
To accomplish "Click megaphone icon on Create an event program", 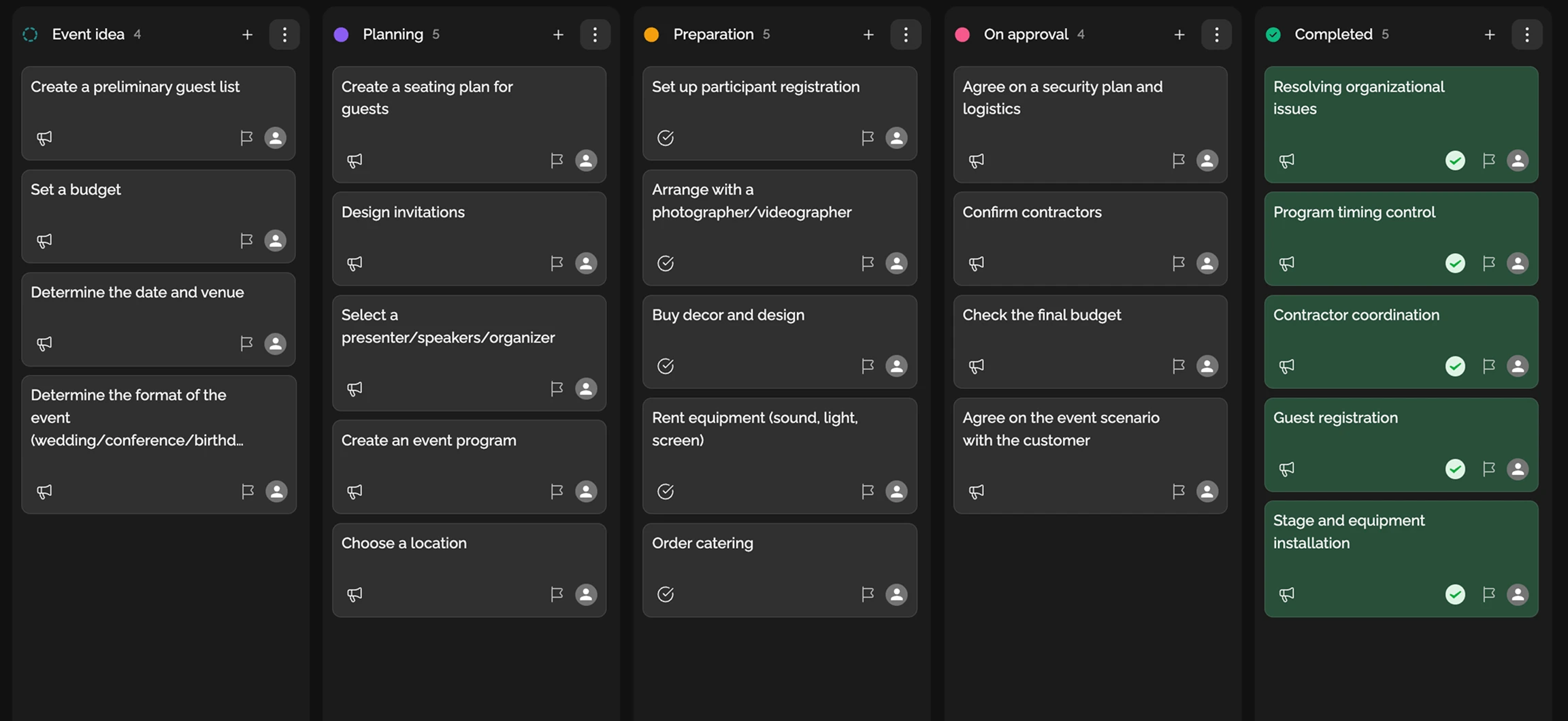I will 355,491.
